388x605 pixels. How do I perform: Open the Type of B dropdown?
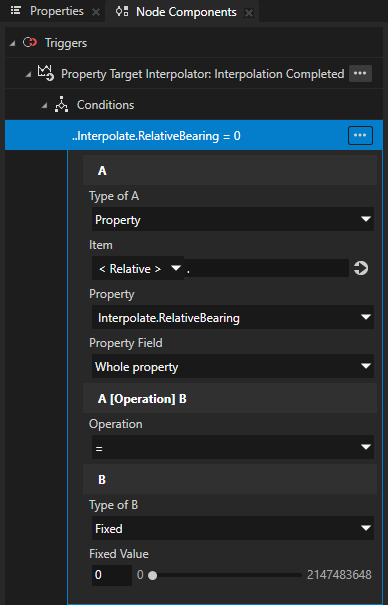233,528
